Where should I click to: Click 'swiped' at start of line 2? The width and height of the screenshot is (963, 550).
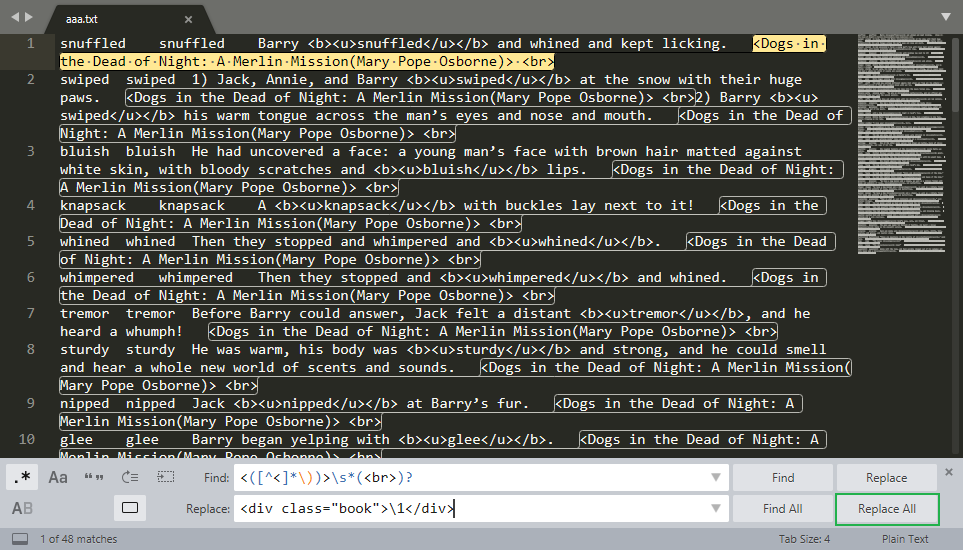85,80
